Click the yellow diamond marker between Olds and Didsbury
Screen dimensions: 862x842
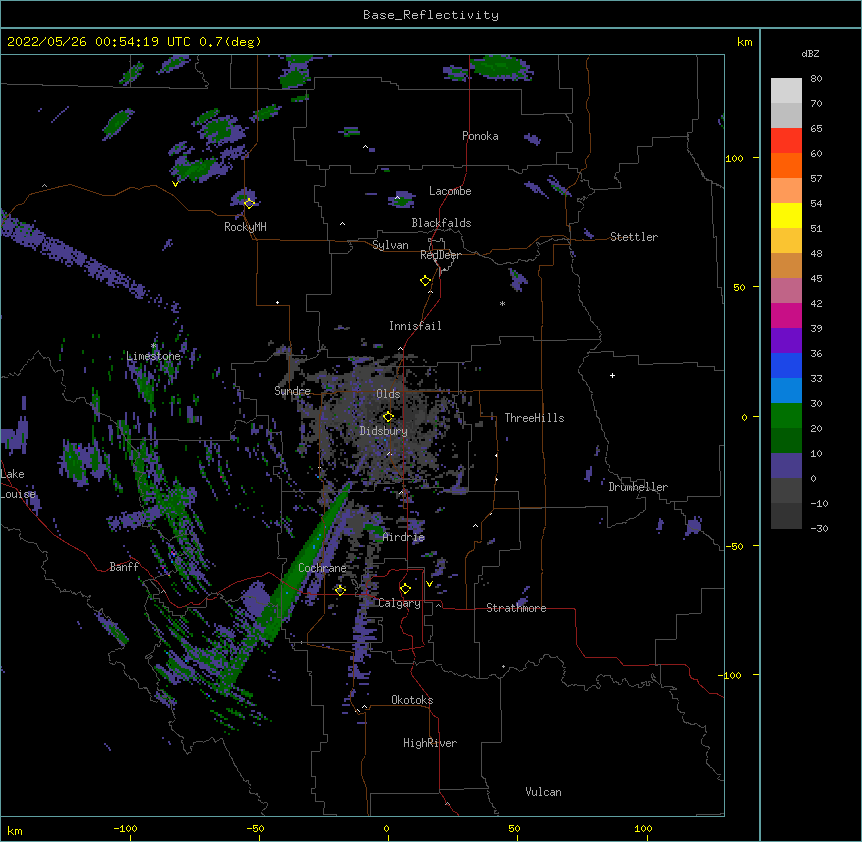[x=388, y=416]
